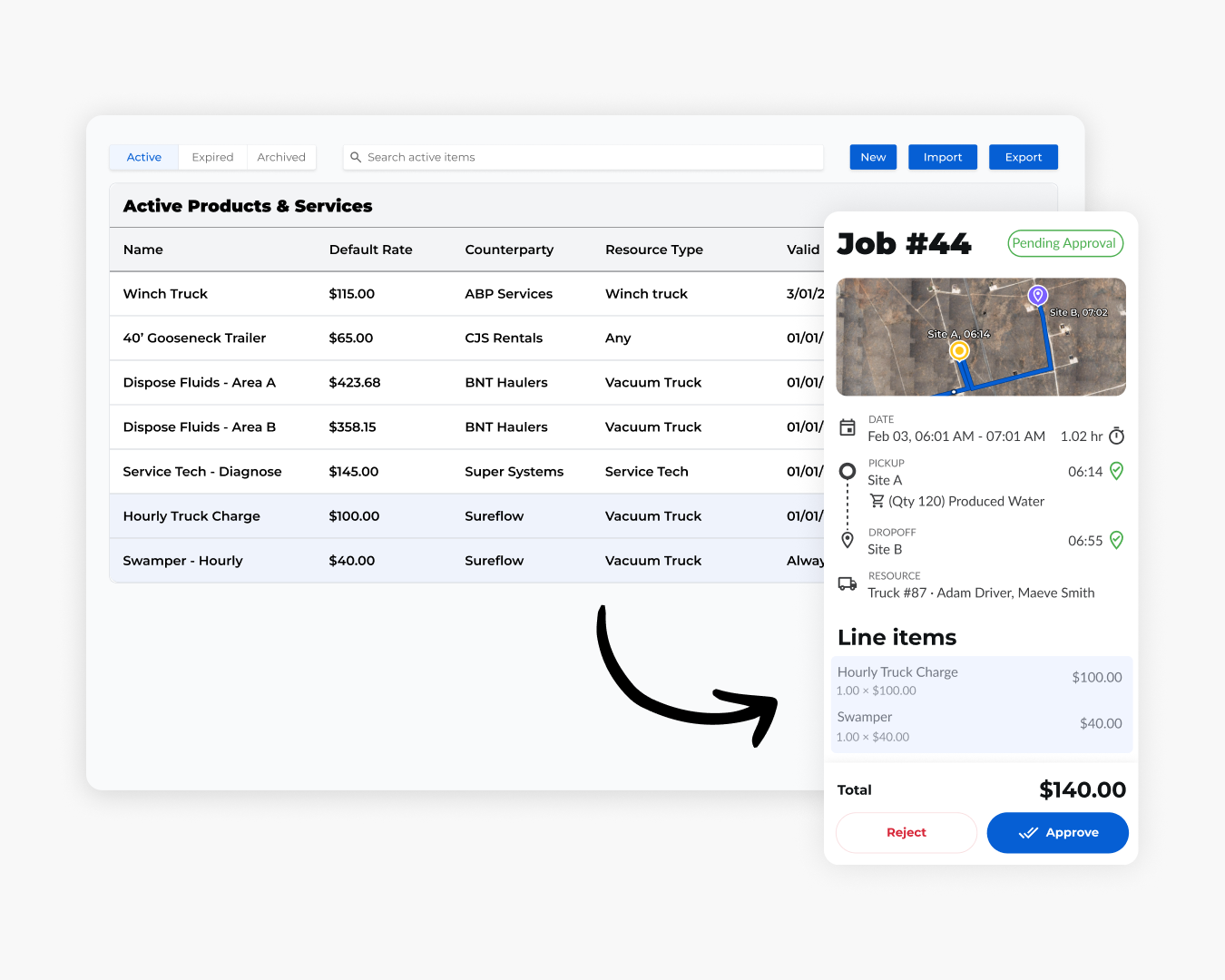Image resolution: width=1225 pixels, height=980 pixels.
Task: Click Truck #87 resource text
Action: 981,593
